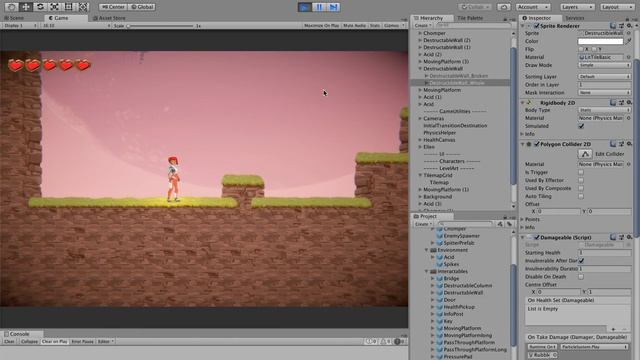Open the Layers dropdown
This screenshot has height=360, width=640.
click(x=577, y=7)
